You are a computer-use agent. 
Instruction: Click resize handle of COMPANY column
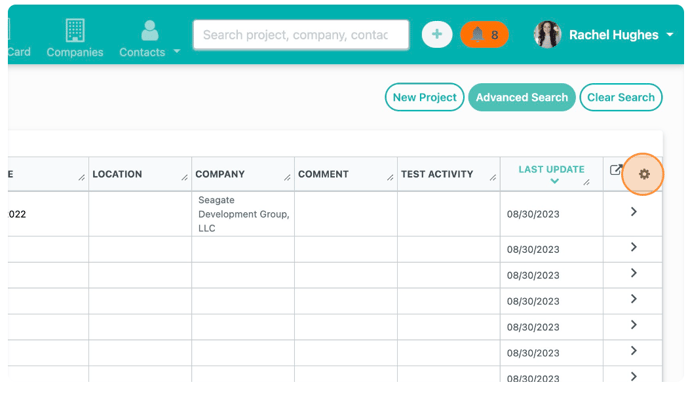click(x=287, y=177)
